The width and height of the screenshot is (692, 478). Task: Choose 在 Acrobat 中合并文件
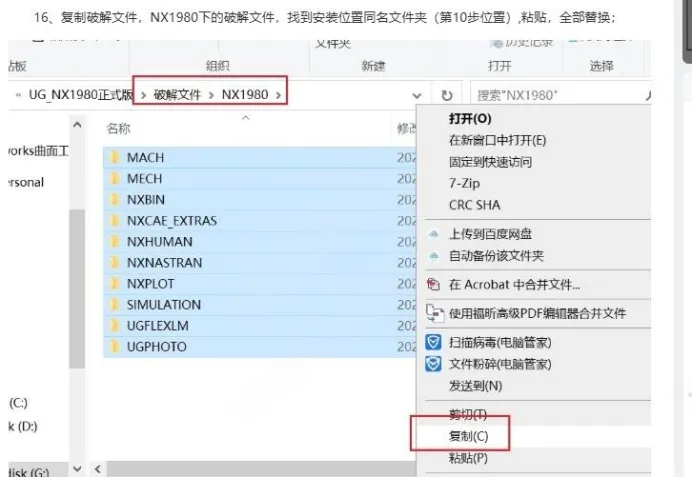click(514, 285)
